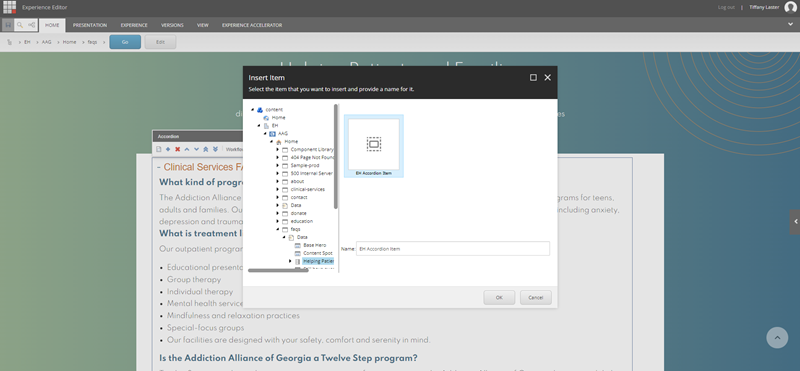Click the magnifier search icon in ribbon
800x371 pixels.
(x=20, y=25)
